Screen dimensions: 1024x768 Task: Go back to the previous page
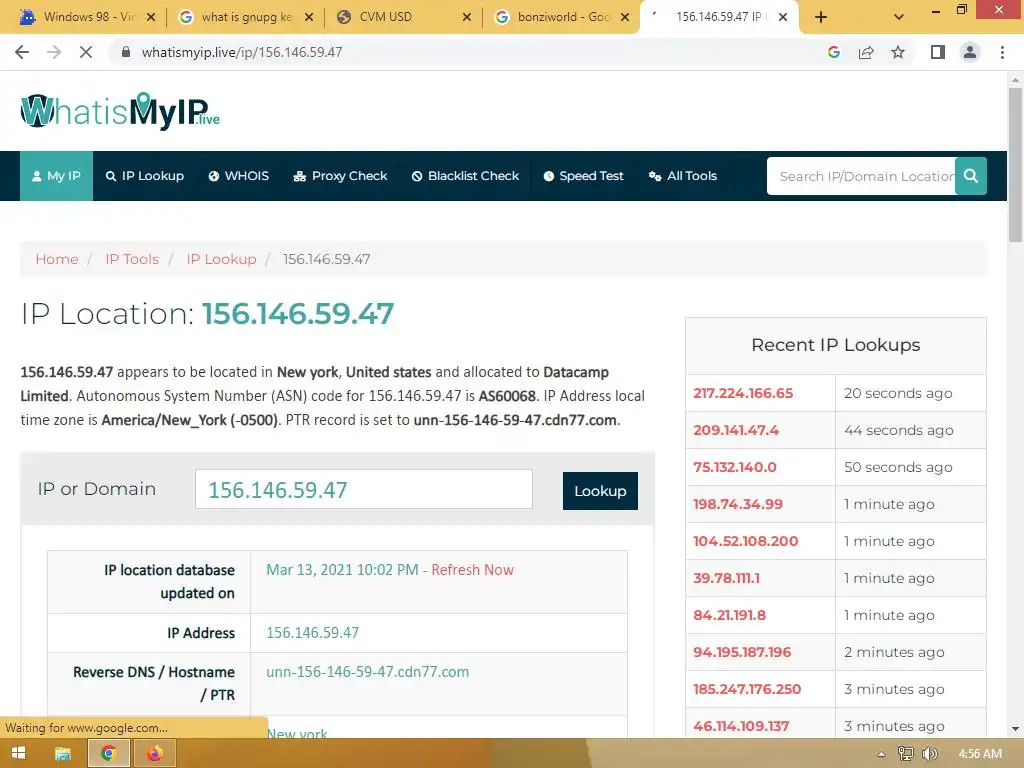click(x=22, y=52)
